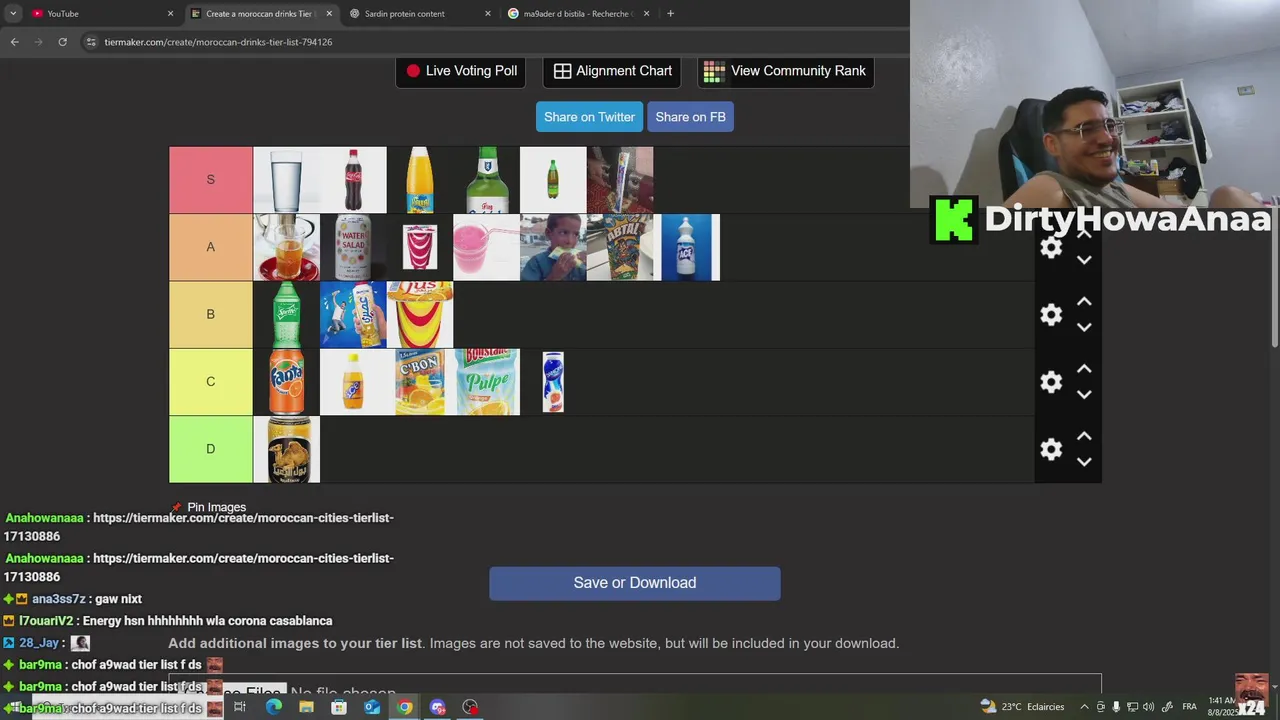The width and height of the screenshot is (1280, 720).
Task: Move tier row A down
Action: coord(1084,260)
